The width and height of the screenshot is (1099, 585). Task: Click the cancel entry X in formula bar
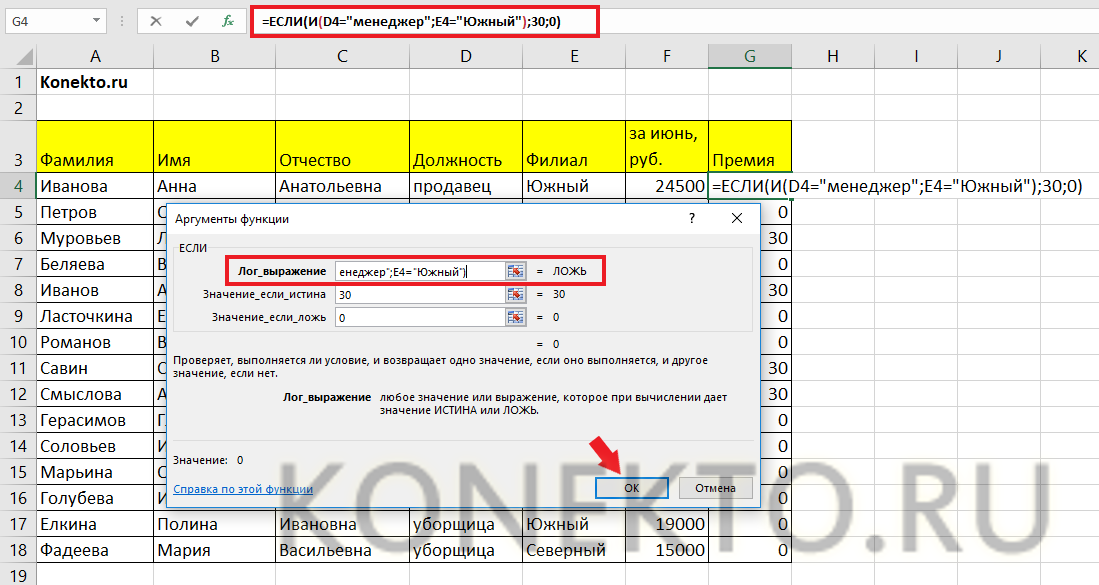156,20
